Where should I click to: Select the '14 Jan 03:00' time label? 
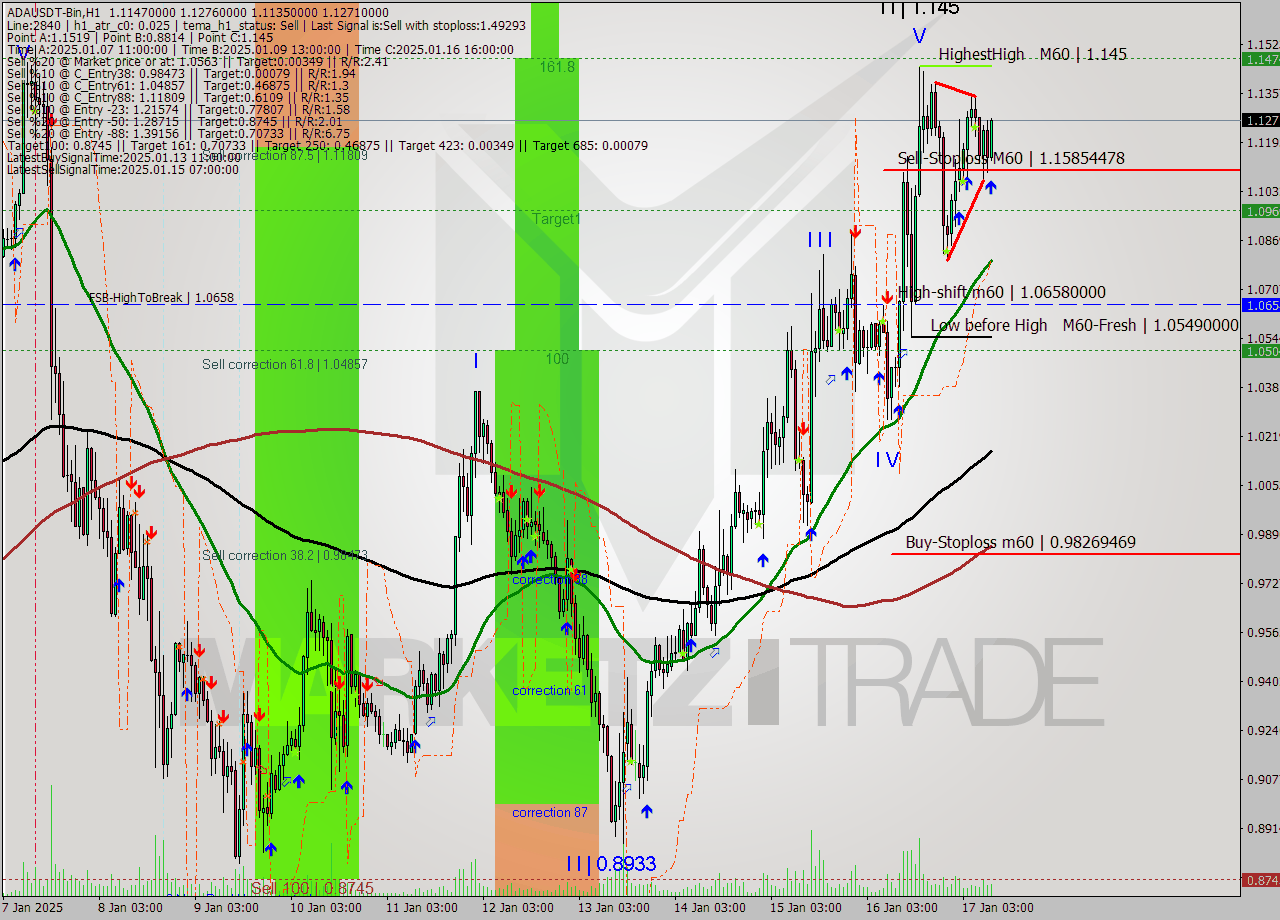click(709, 908)
